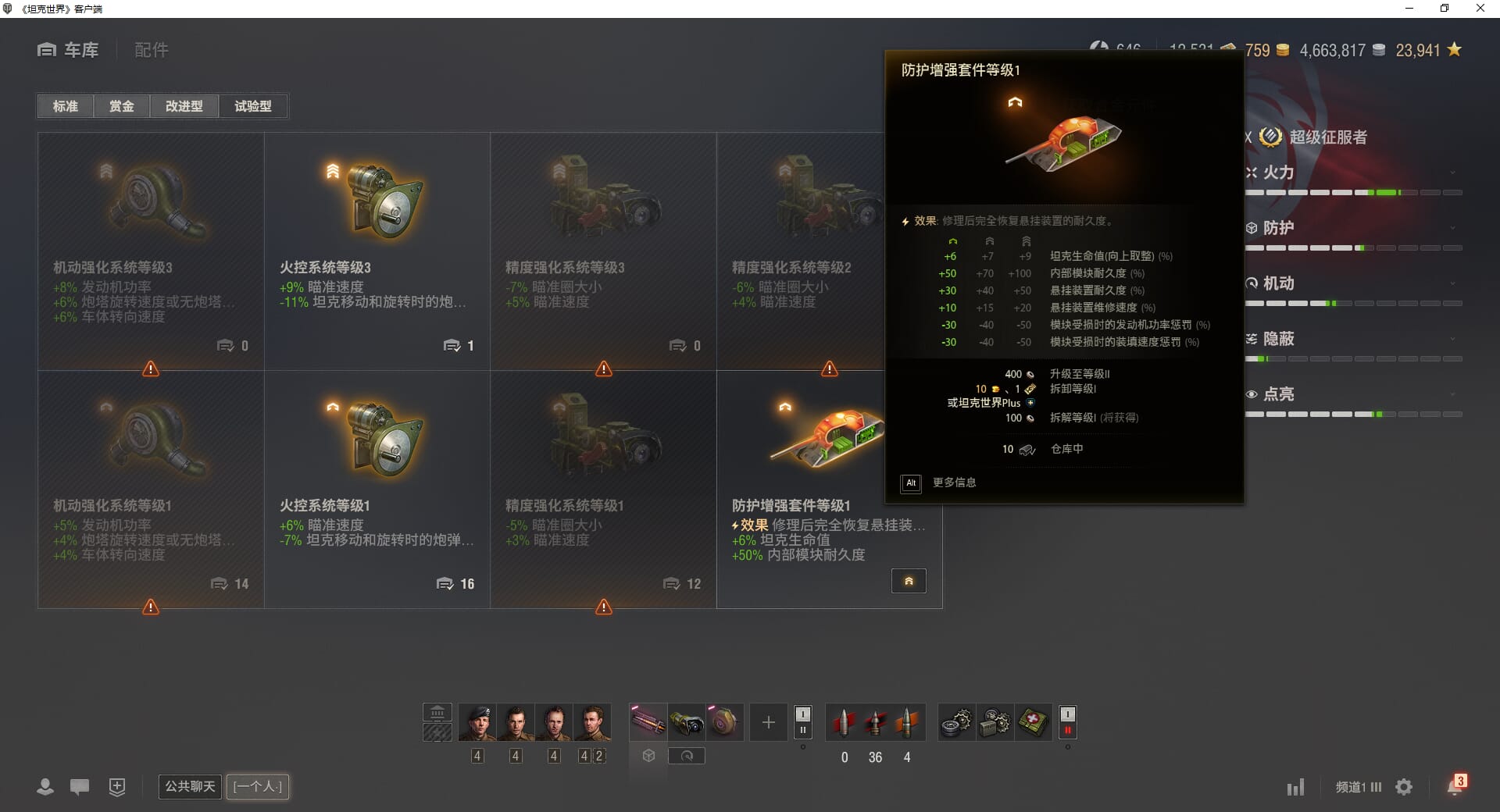Toggle the 一个人 chat channel
Image resolution: width=1500 pixels, height=812 pixels.
point(258,786)
